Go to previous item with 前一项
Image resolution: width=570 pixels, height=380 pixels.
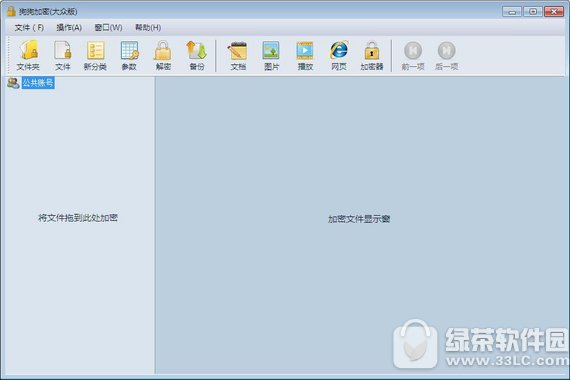[x=413, y=55]
